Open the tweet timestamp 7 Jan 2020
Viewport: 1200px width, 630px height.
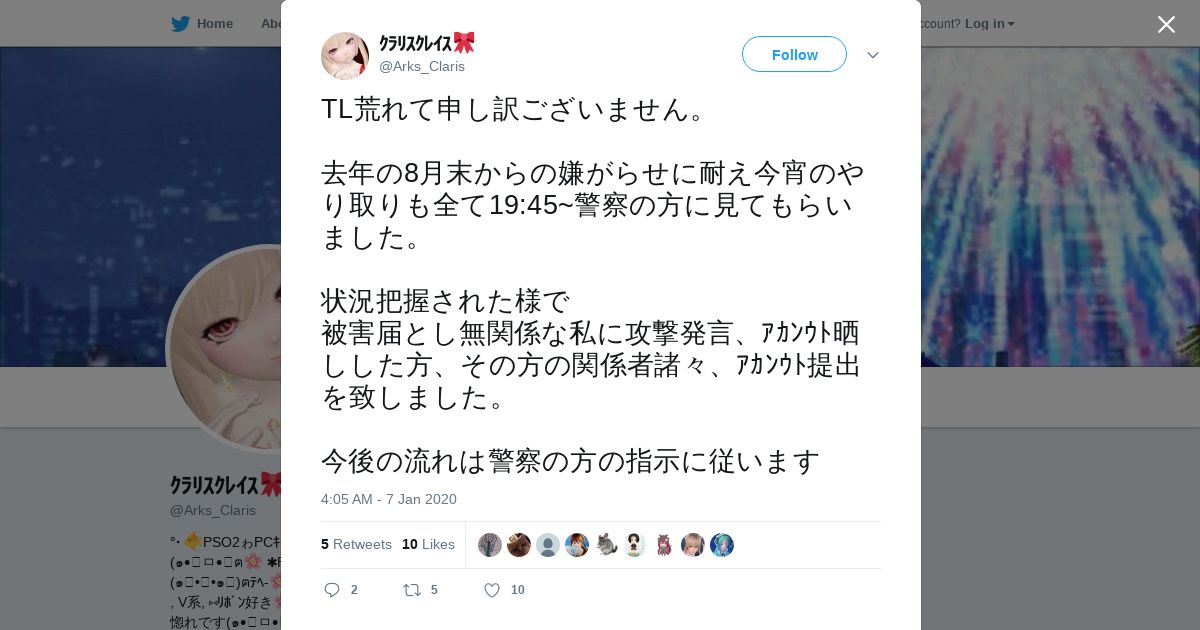tap(389, 499)
